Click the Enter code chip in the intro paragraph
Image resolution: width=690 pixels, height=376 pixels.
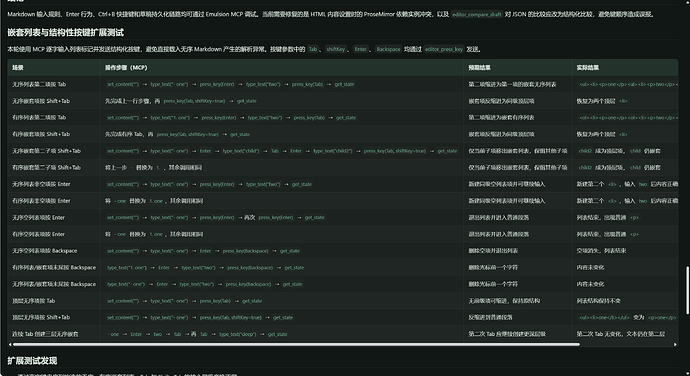click(360, 49)
